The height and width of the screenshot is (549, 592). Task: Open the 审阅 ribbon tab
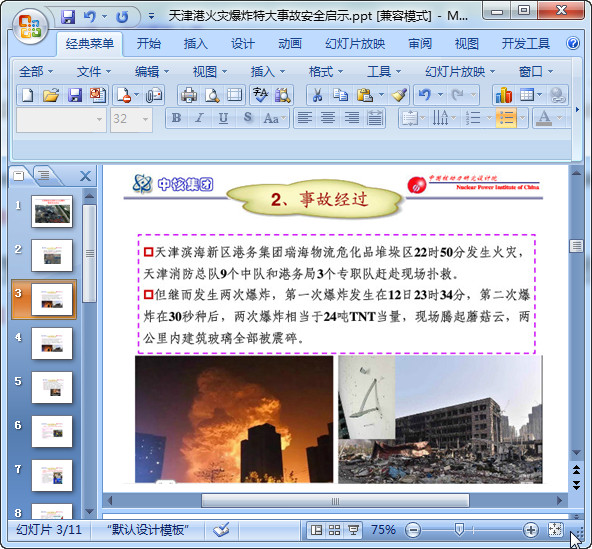click(420, 44)
